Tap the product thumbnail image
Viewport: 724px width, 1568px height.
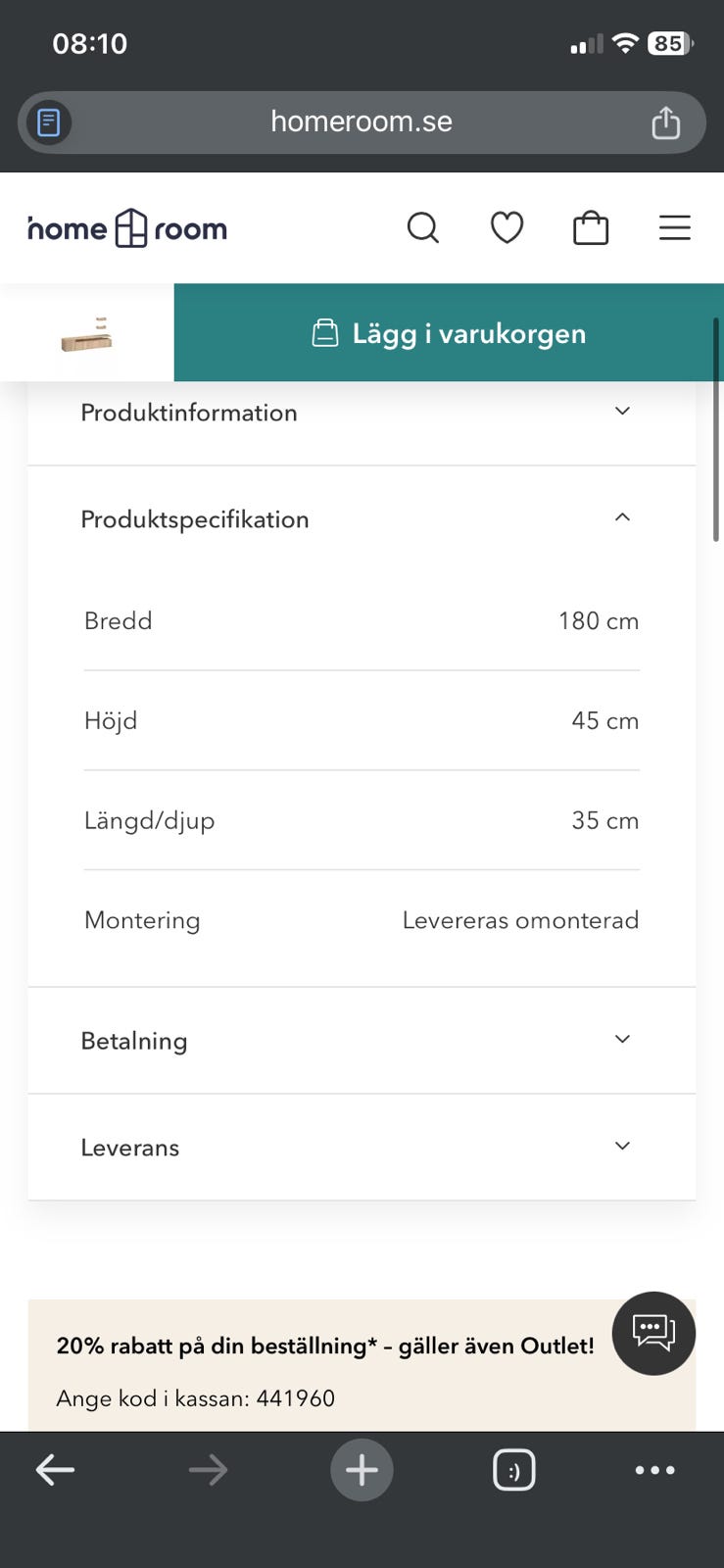point(86,334)
